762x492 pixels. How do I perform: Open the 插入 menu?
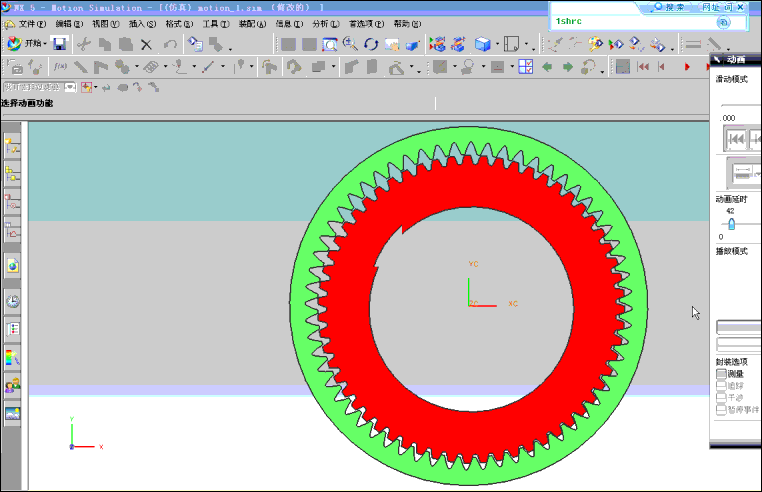click(142, 24)
